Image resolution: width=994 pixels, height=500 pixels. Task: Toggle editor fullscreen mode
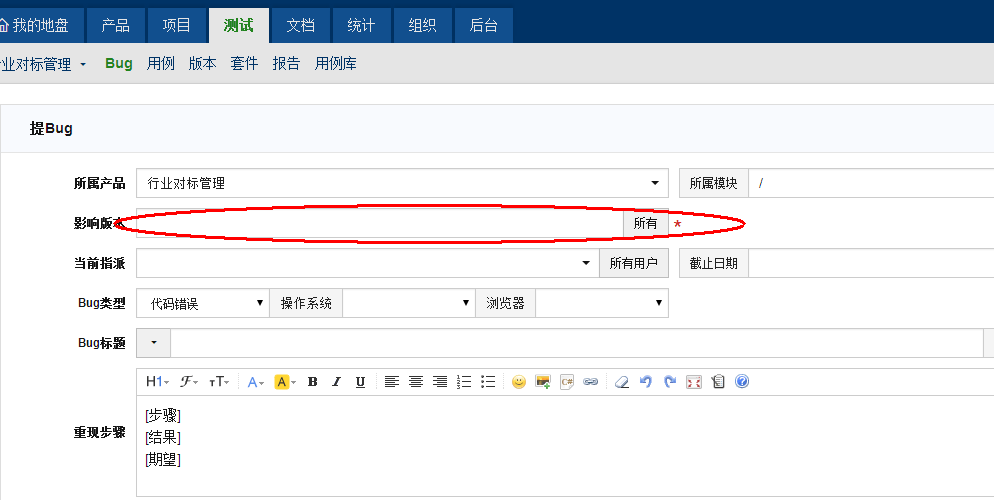pyautogui.click(x=694, y=381)
